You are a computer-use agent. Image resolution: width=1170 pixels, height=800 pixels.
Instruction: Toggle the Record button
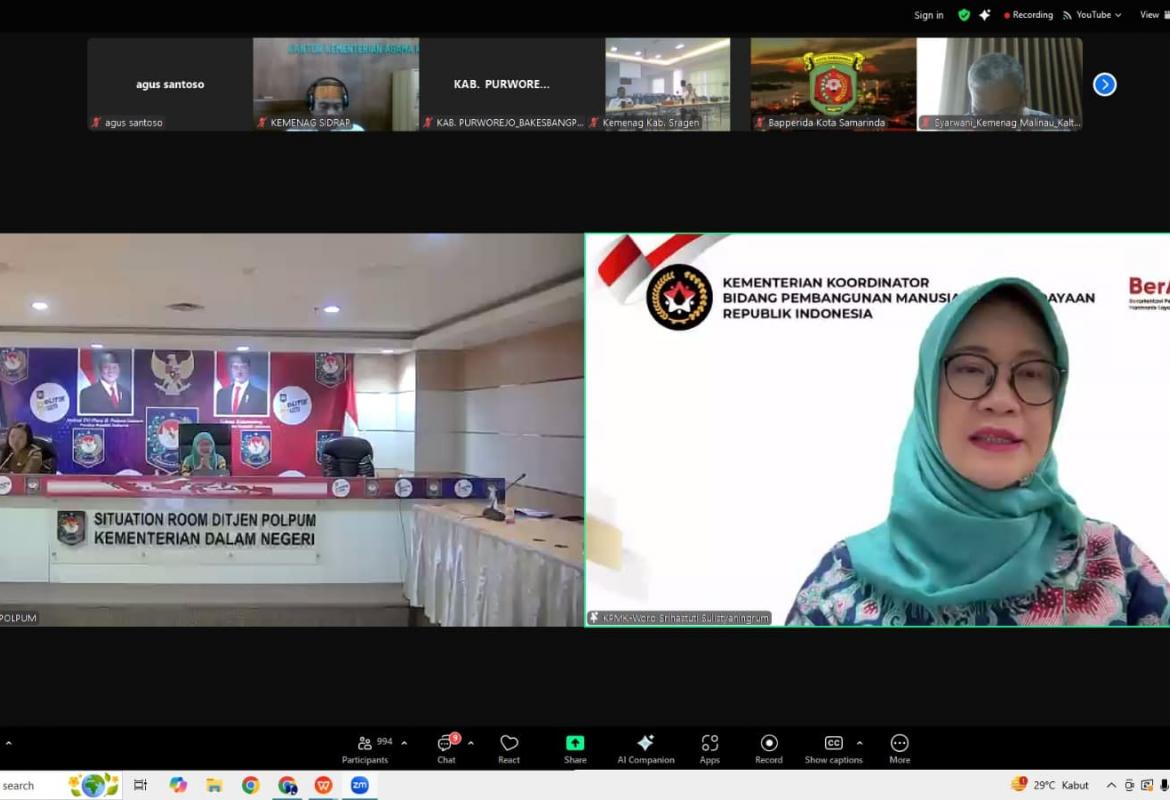coord(769,747)
